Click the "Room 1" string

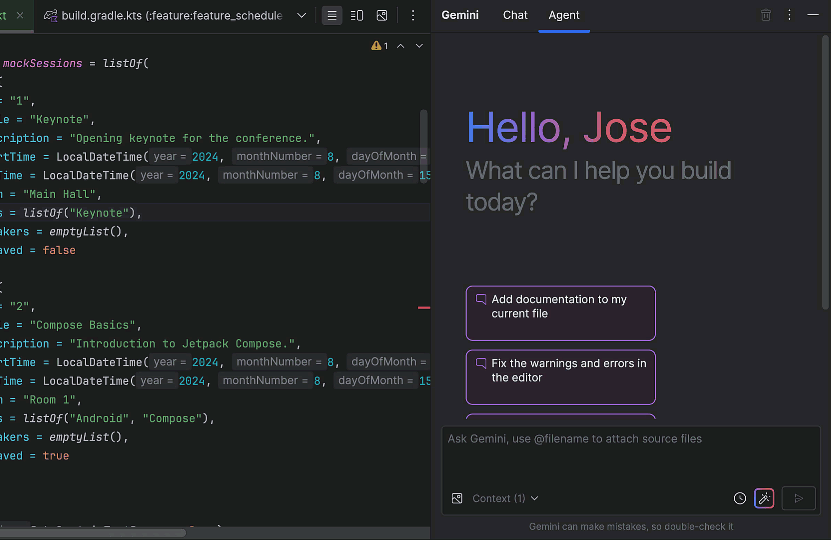(49, 400)
